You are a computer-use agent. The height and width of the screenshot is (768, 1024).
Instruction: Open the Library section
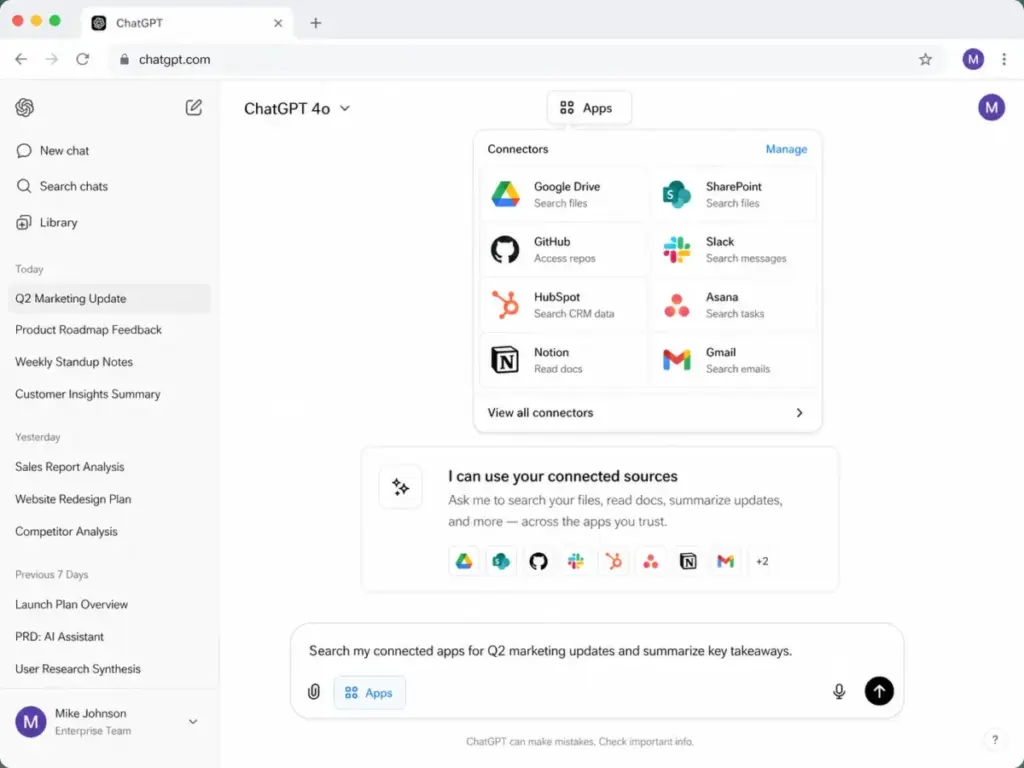tap(46, 223)
